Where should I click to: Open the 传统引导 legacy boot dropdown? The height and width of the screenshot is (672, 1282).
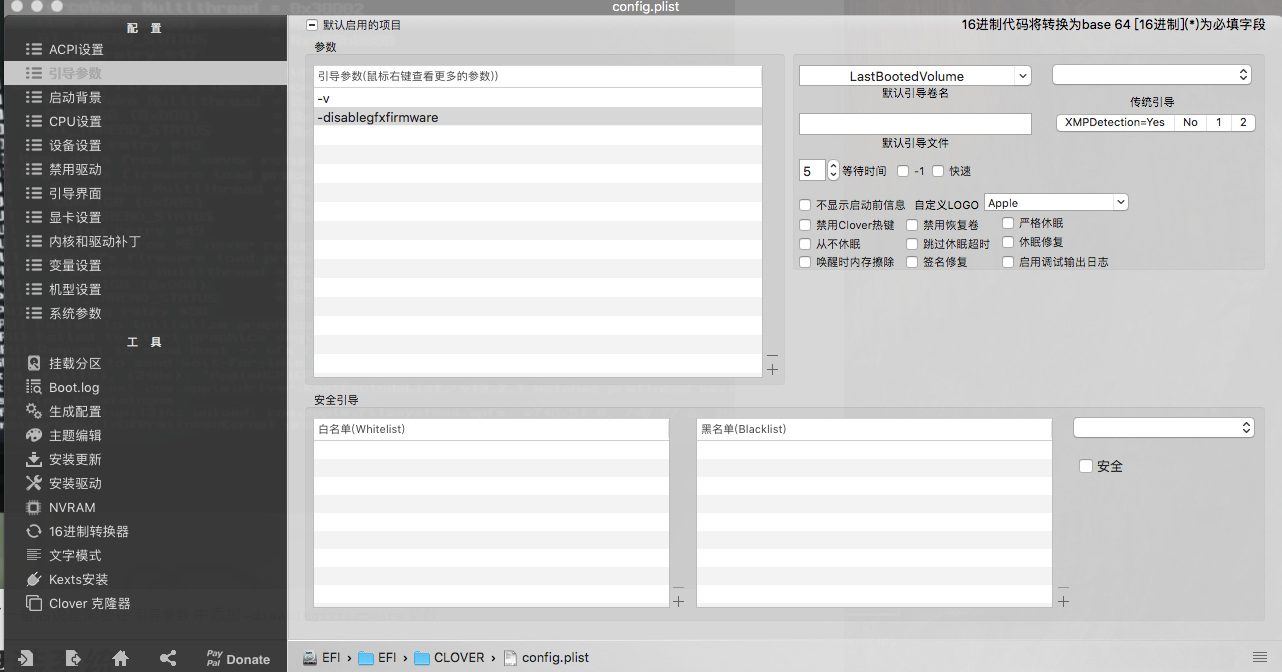pyautogui.click(x=1152, y=74)
